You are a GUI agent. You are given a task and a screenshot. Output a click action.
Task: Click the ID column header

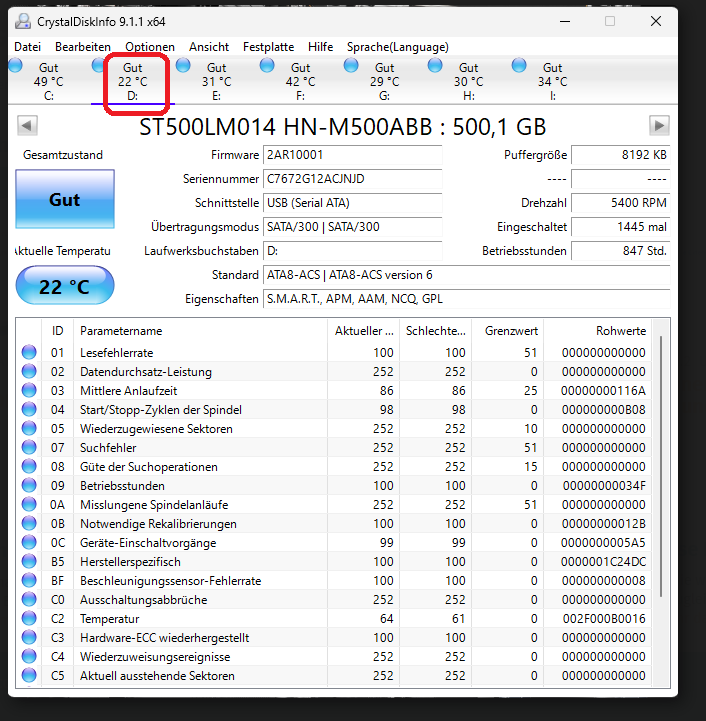[57, 331]
